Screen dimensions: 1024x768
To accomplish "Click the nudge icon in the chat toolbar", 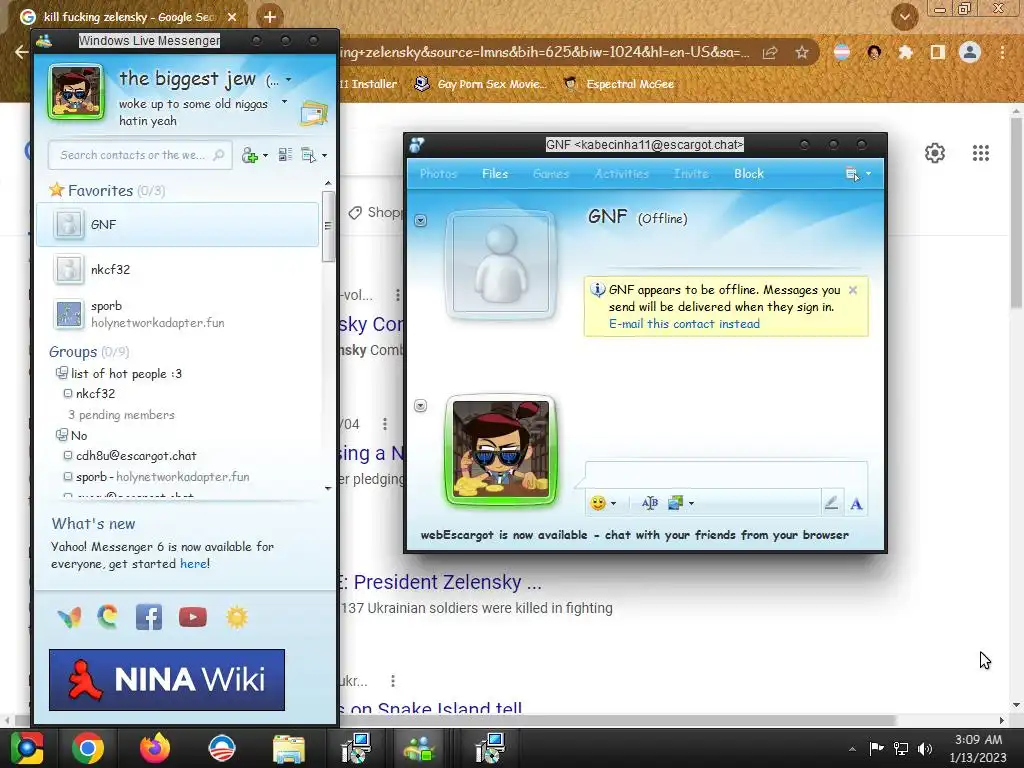I will click(x=649, y=503).
